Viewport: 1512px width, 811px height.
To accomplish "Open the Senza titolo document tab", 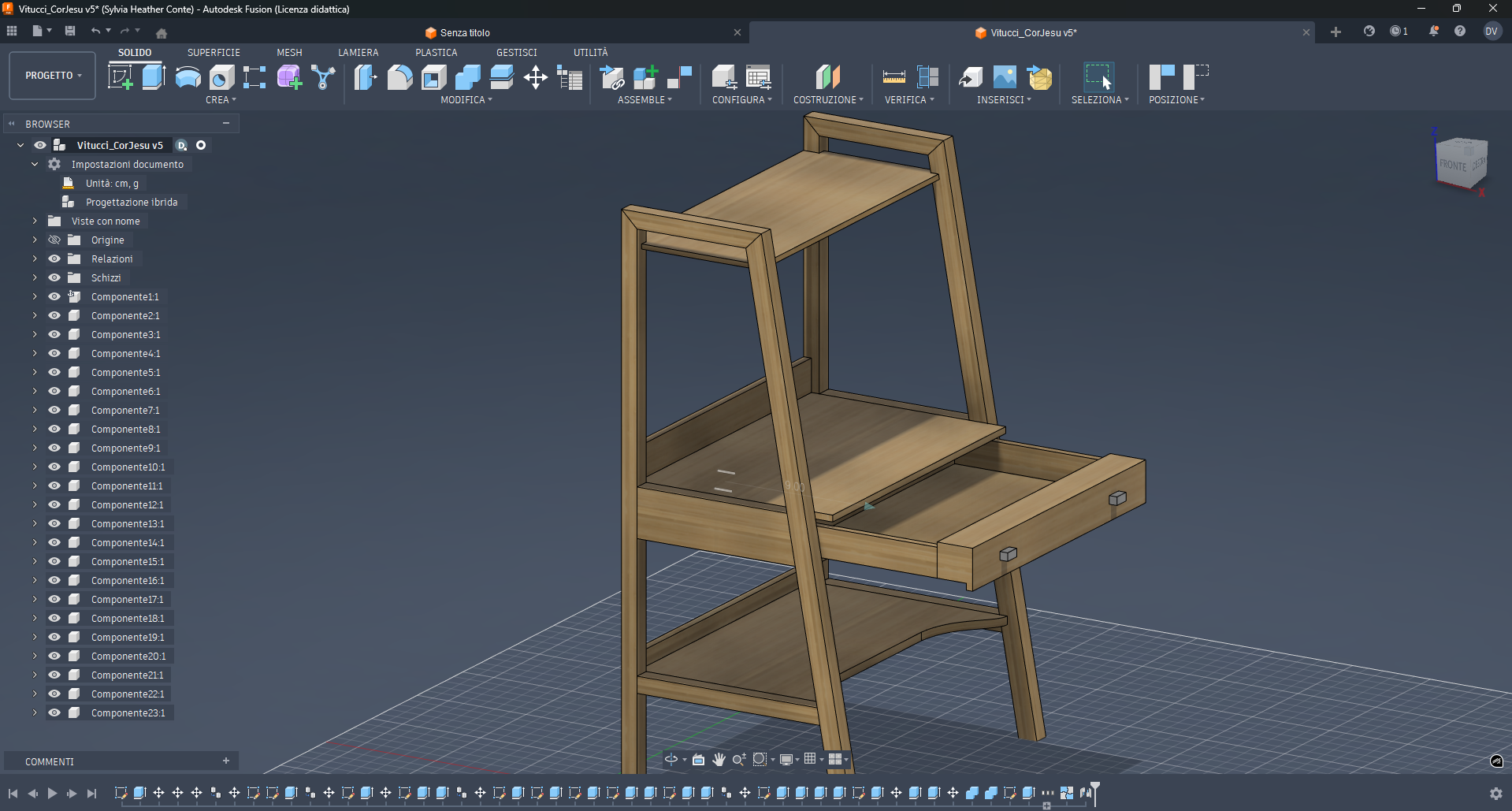I will [465, 33].
